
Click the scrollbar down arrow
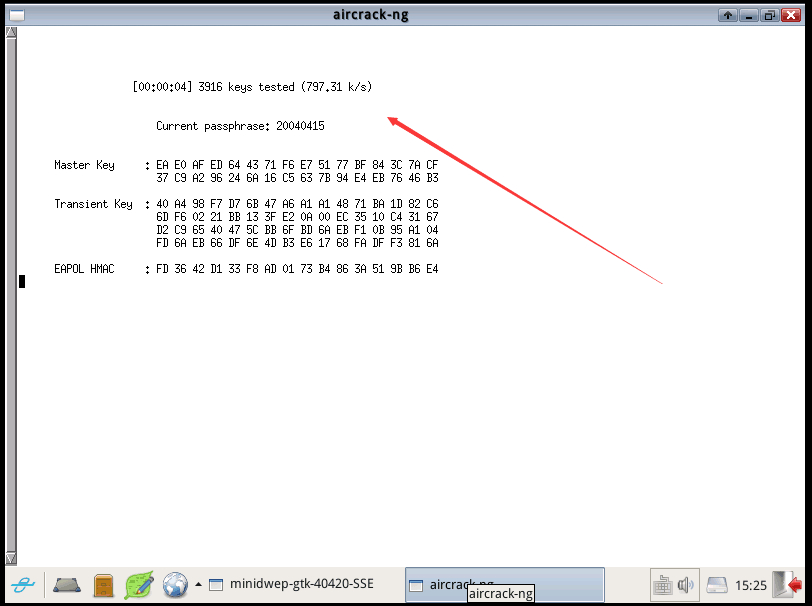(x=11, y=558)
